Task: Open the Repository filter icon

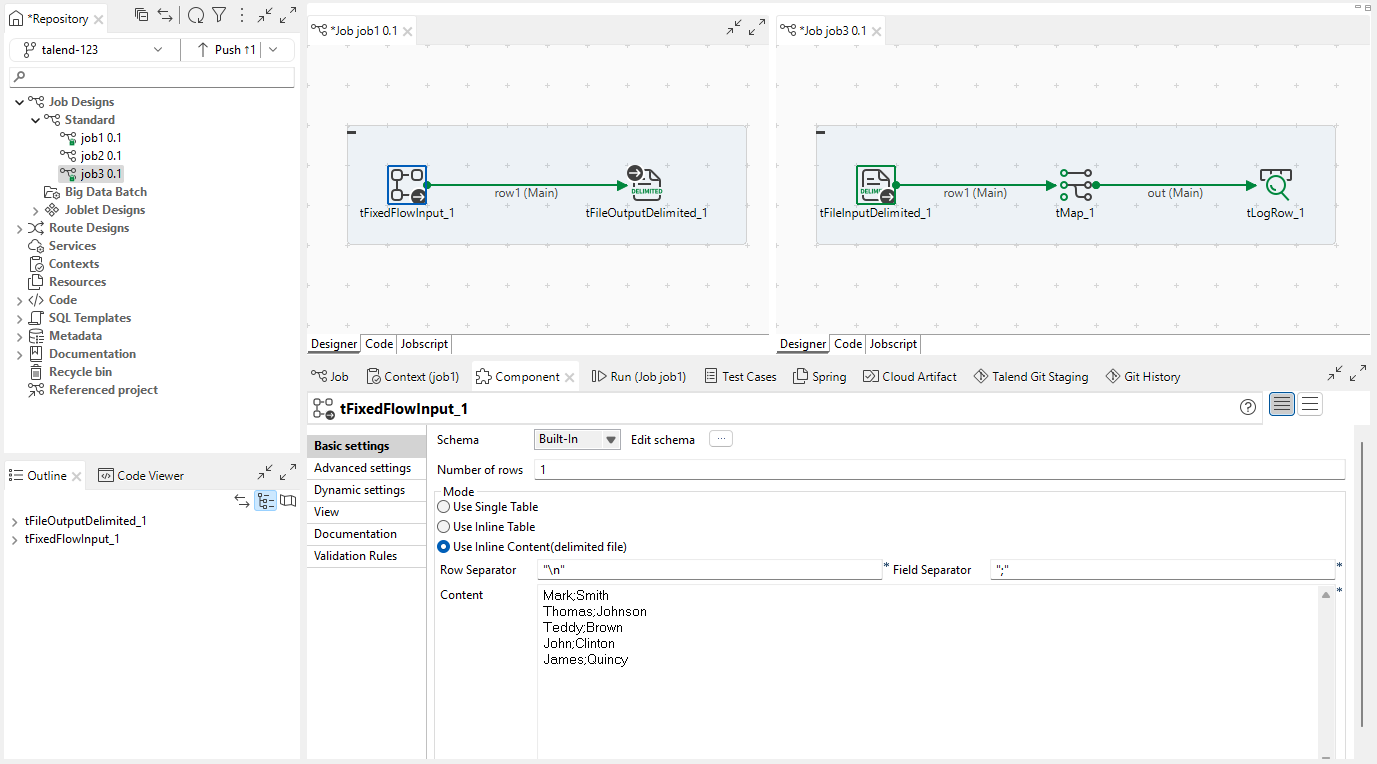Action: point(219,15)
